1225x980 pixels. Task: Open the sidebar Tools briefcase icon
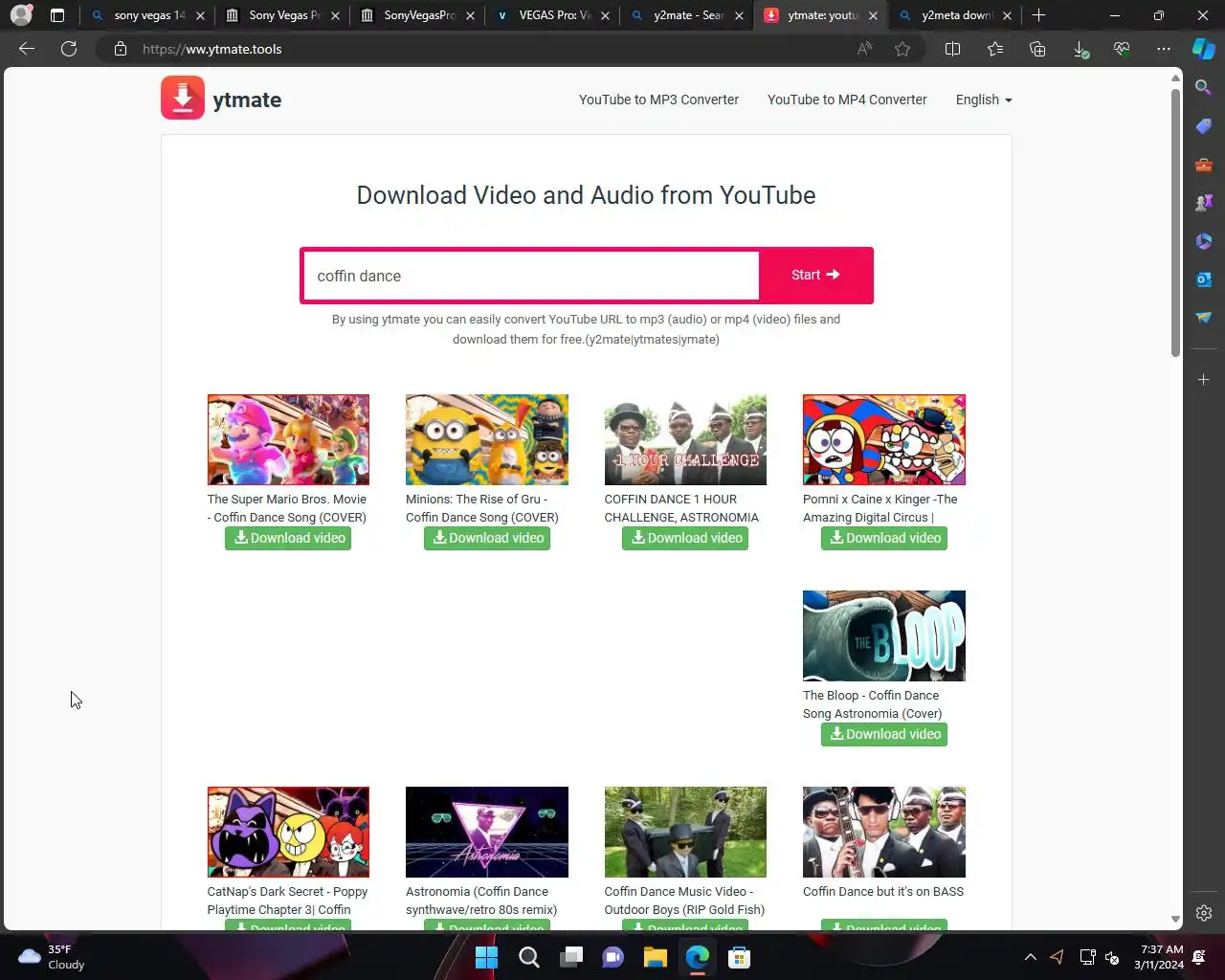1204,165
